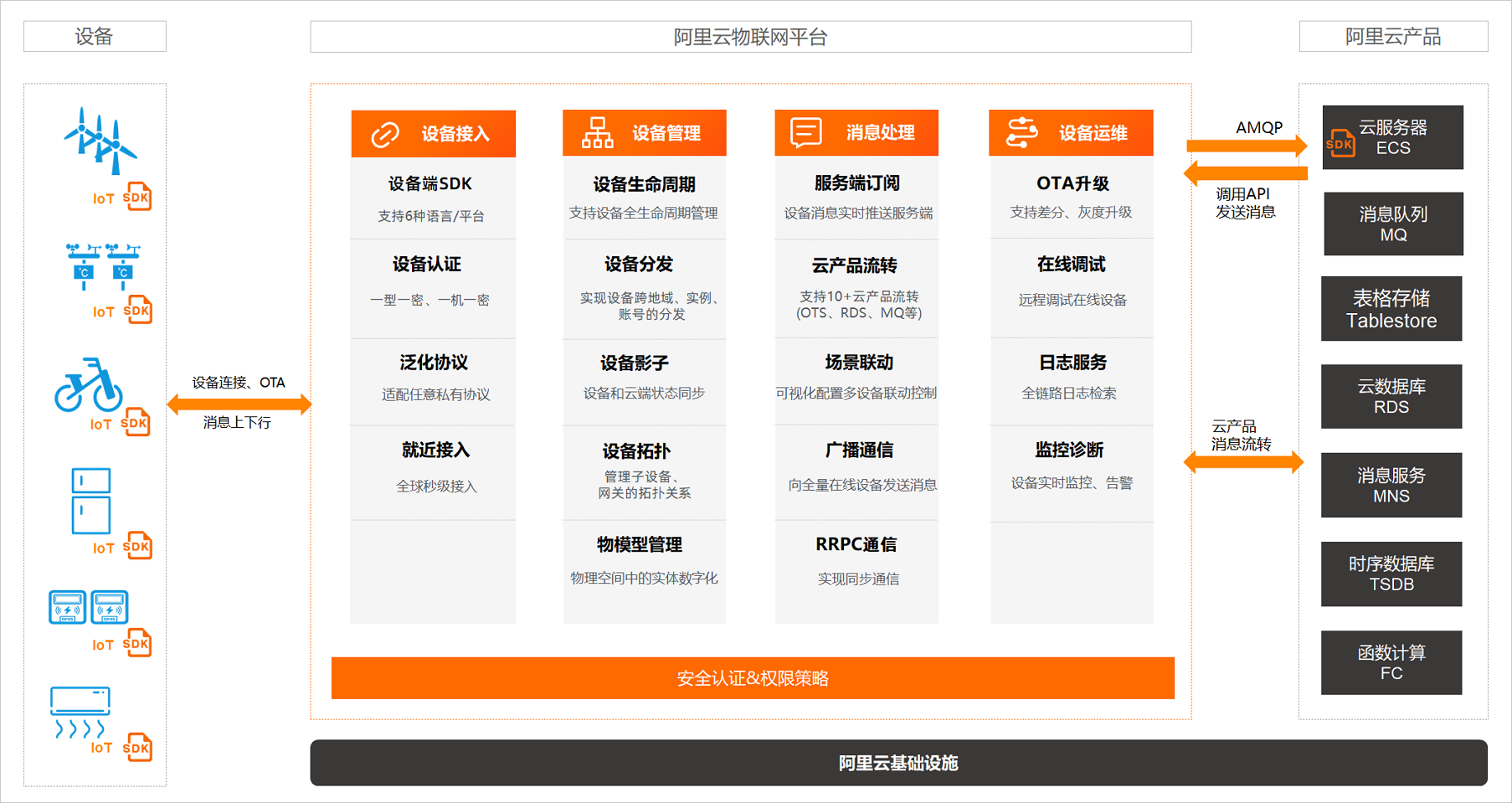Click the 设备 section title
1512x803 pixels.
95,36
